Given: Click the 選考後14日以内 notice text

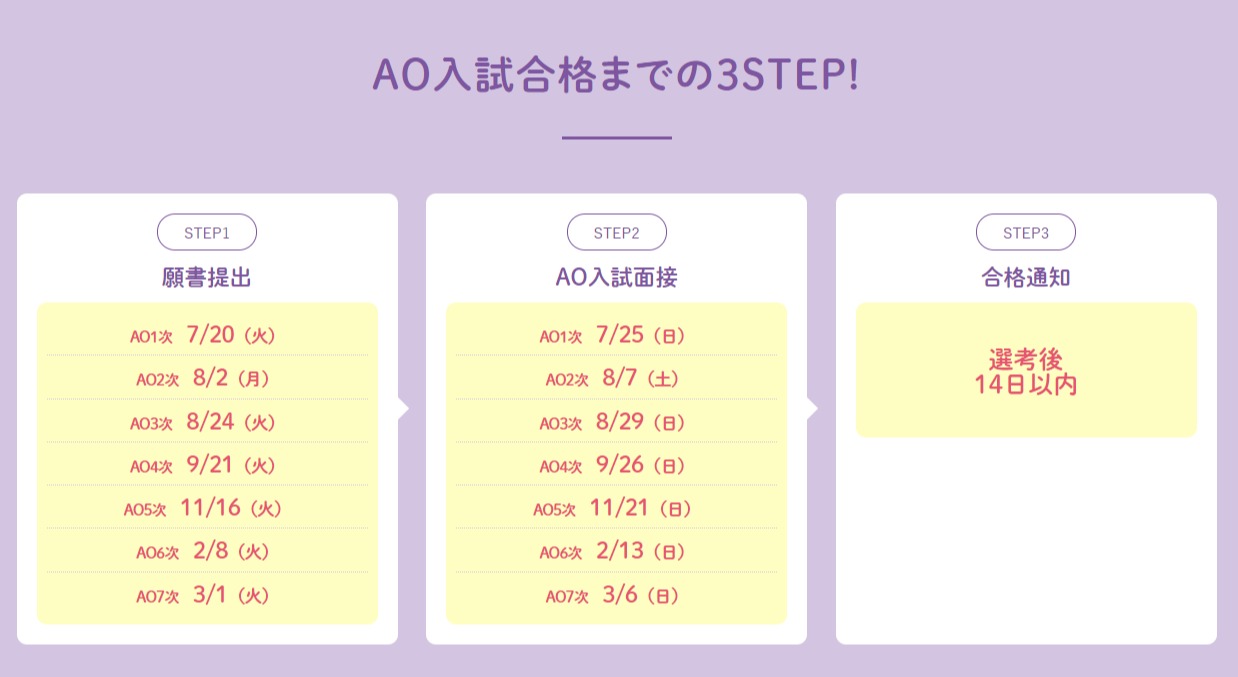Looking at the screenshot, I should (x=1026, y=372).
